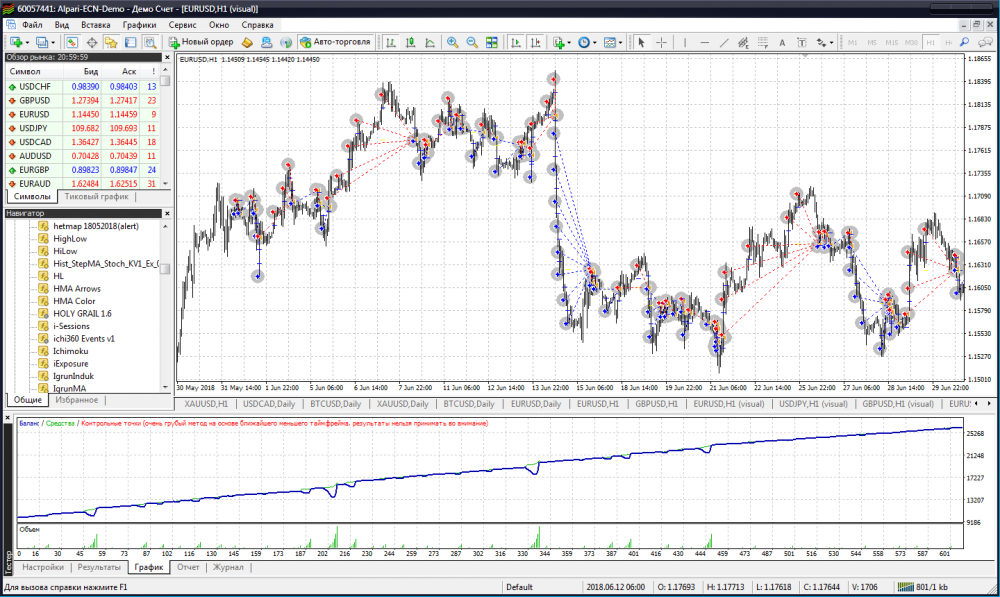Toggle the Data Window crosshair-circle icon
1000x597 pixels.
point(92,42)
